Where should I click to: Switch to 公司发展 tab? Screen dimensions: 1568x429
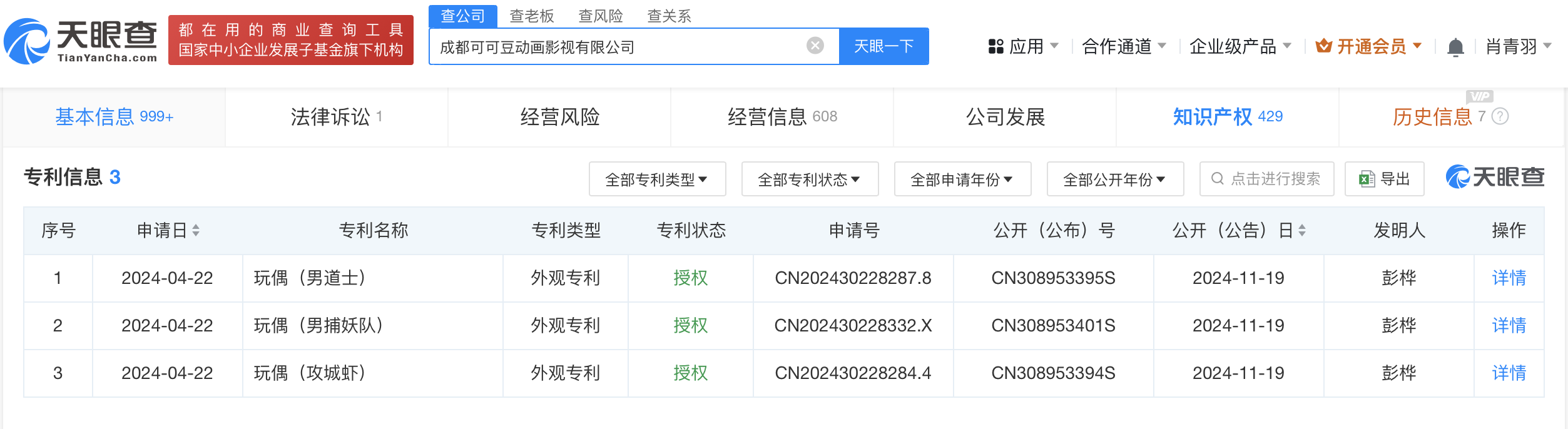[x=1005, y=117]
